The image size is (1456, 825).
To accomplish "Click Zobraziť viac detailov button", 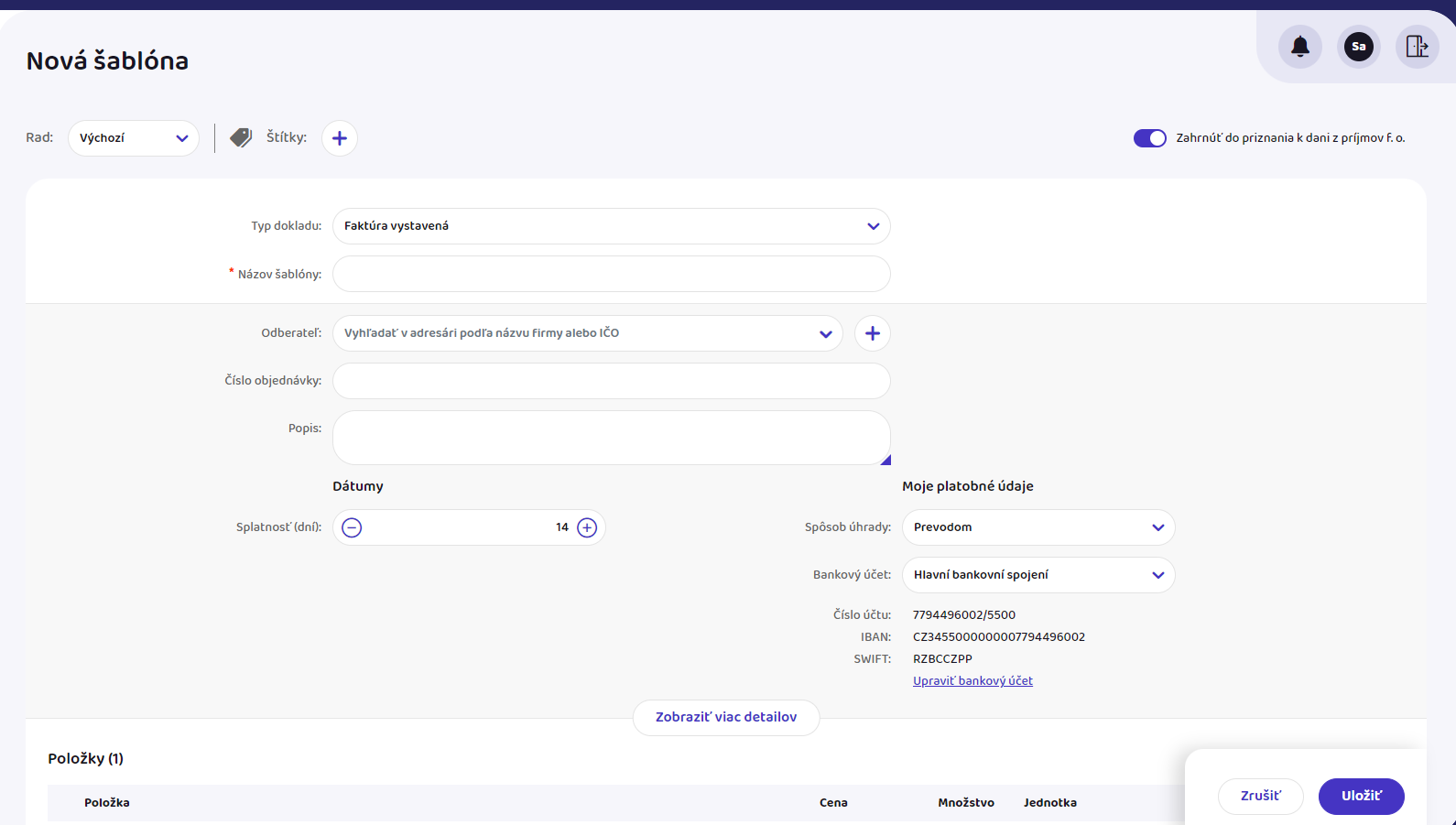I will [726, 717].
